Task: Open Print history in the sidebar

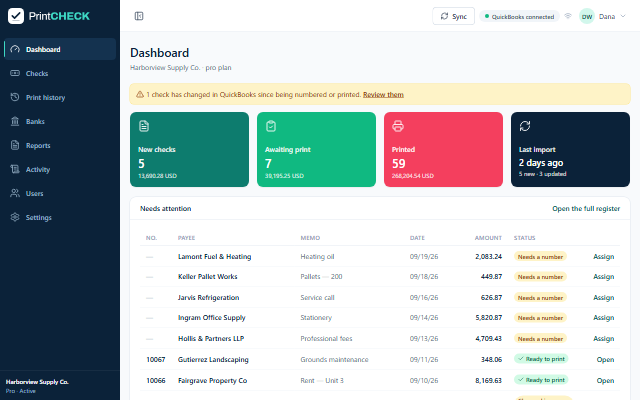Action: click(60, 97)
